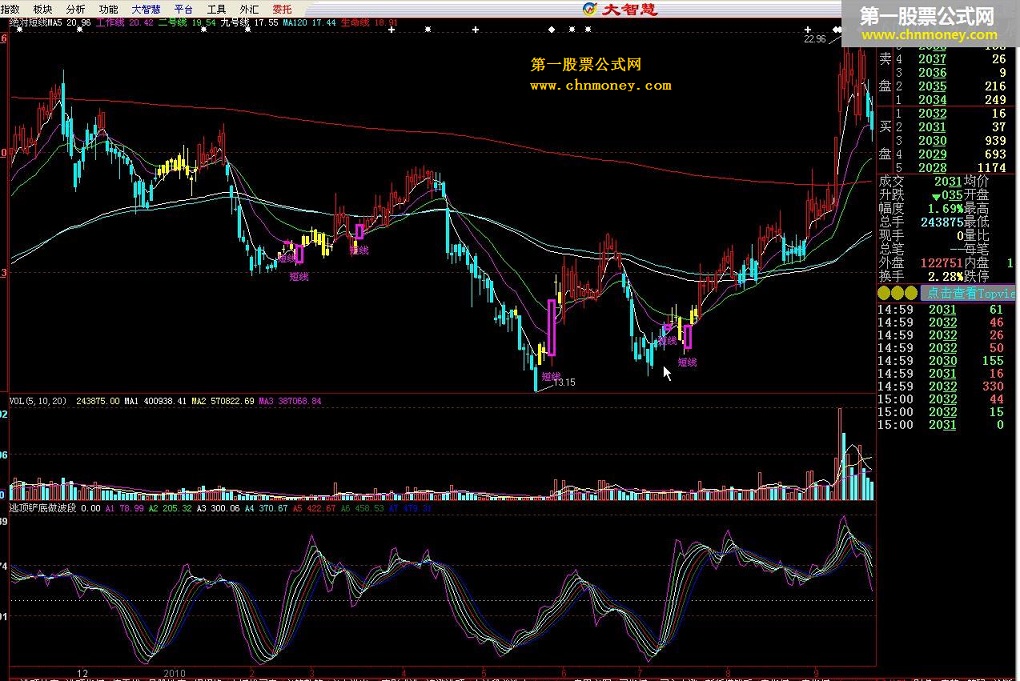
Task: Click buy level 3 price 2030 in order book
Action: click(932, 141)
